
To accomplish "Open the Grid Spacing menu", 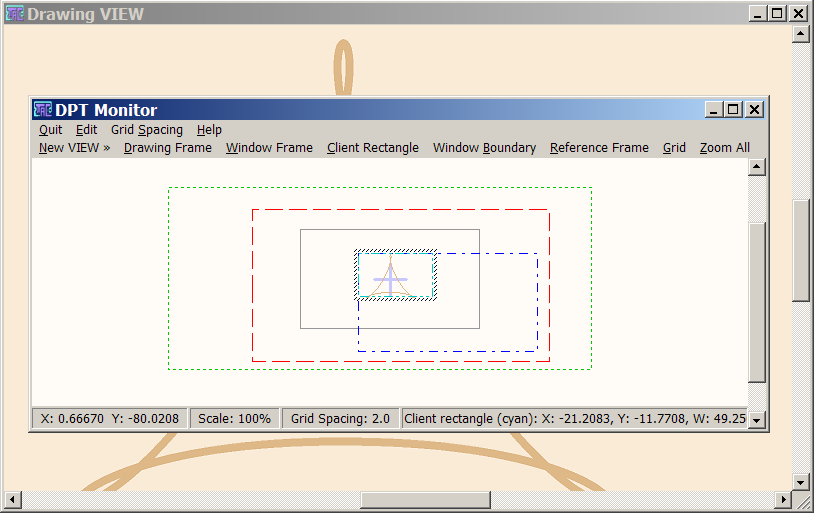I will pos(146,130).
